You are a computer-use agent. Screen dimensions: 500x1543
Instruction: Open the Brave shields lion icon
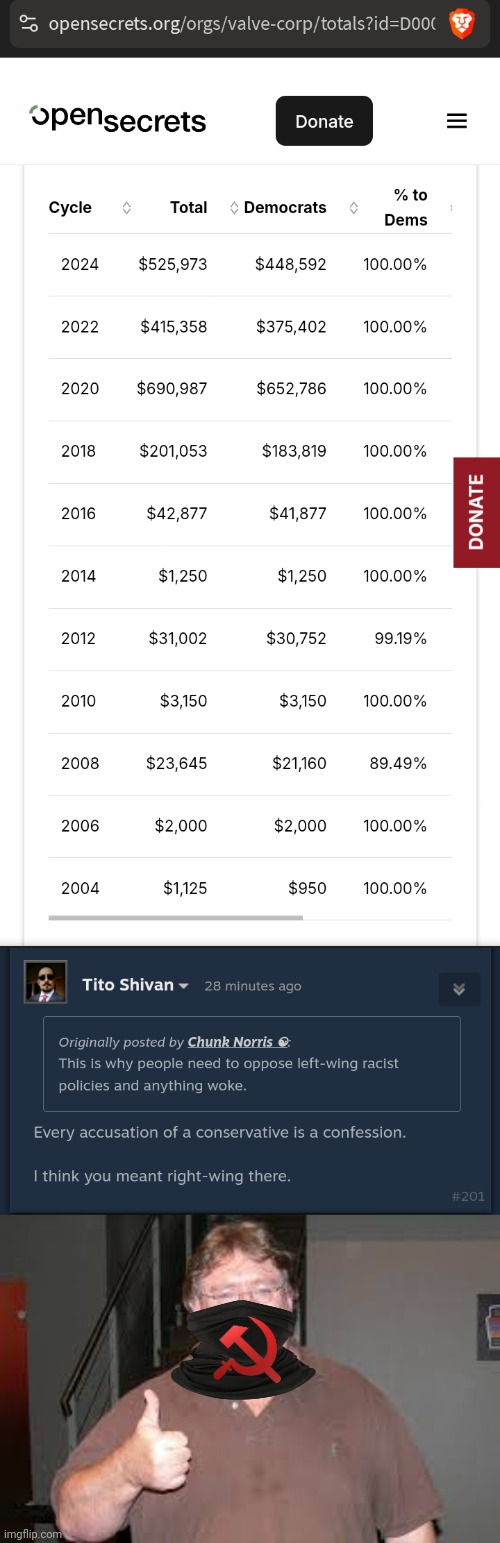coord(461,22)
